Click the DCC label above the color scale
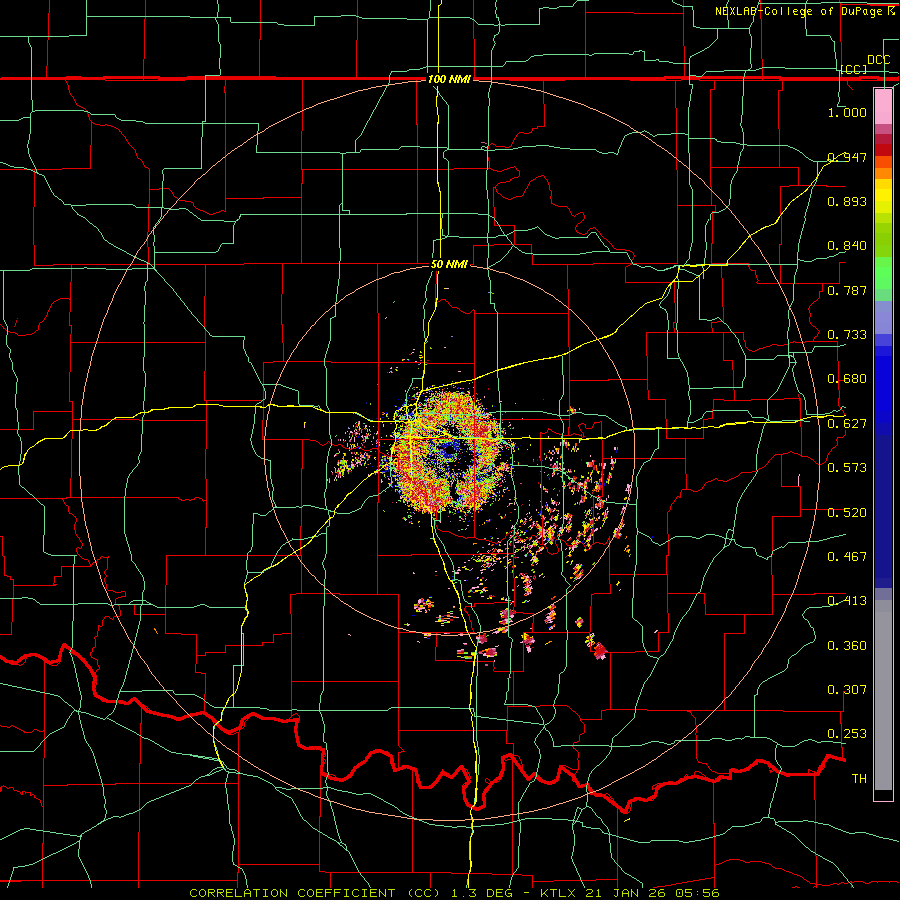 (x=879, y=60)
